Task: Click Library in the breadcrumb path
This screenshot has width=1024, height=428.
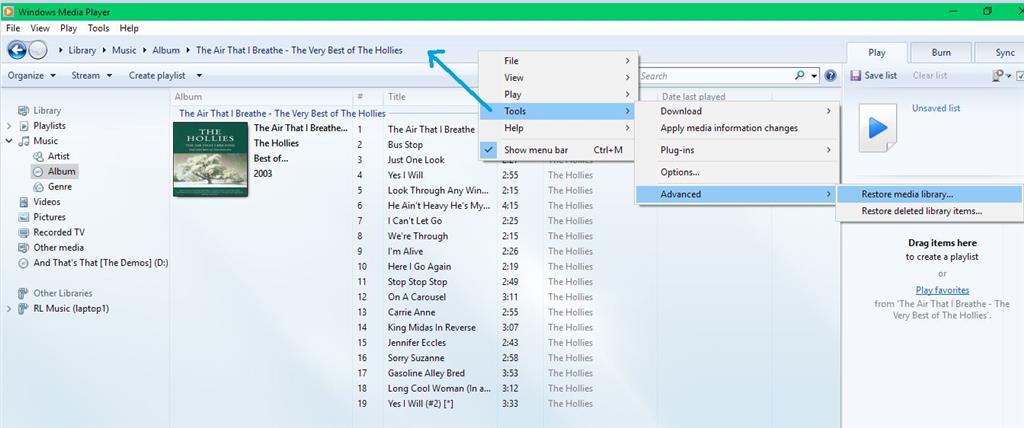Action: point(82,50)
